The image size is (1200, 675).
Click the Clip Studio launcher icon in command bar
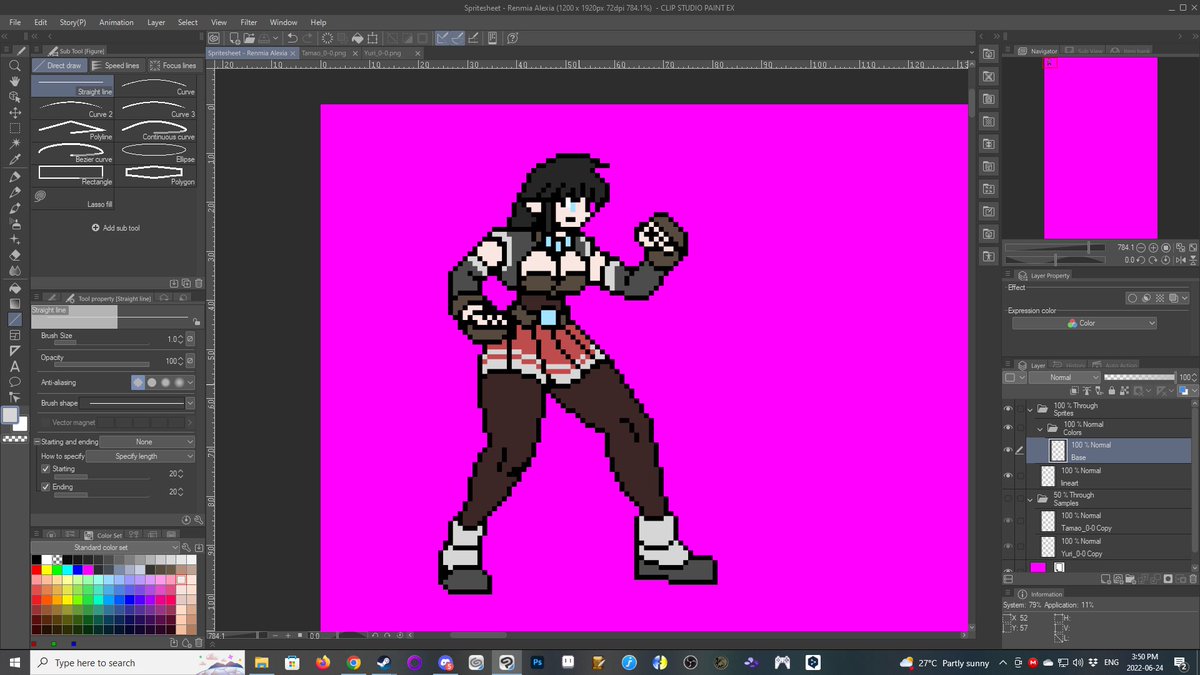coord(214,38)
